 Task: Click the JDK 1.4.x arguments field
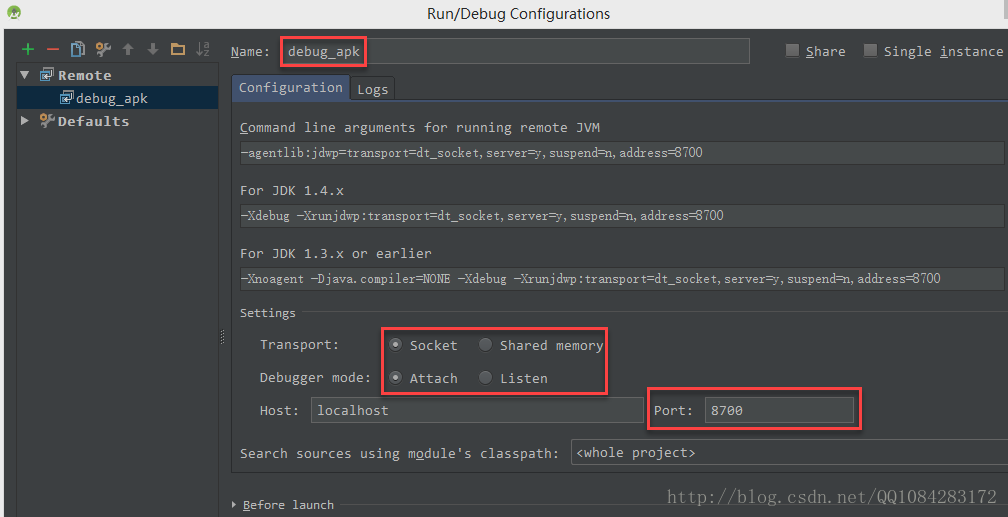pyautogui.click(x=622, y=216)
